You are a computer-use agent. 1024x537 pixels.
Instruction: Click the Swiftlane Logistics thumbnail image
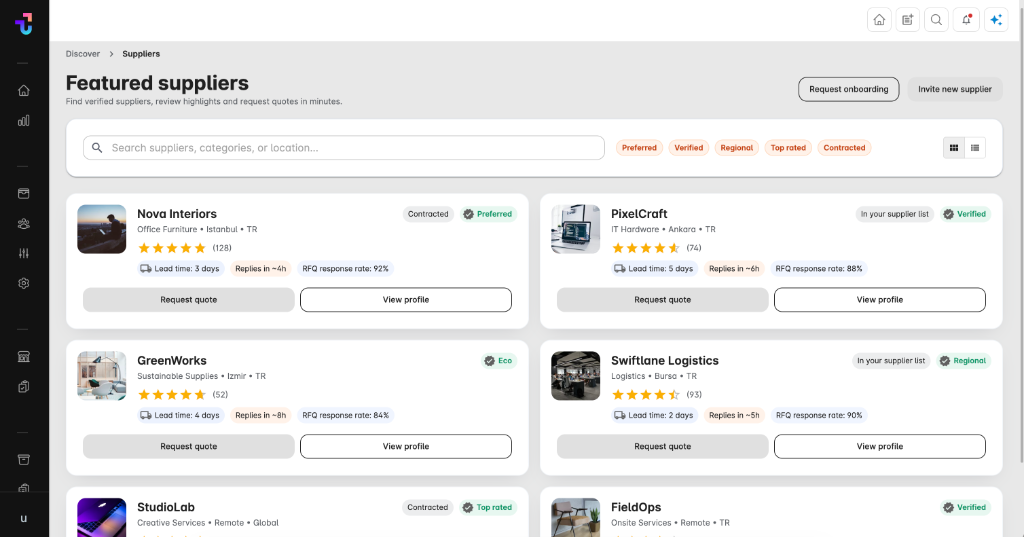point(575,376)
